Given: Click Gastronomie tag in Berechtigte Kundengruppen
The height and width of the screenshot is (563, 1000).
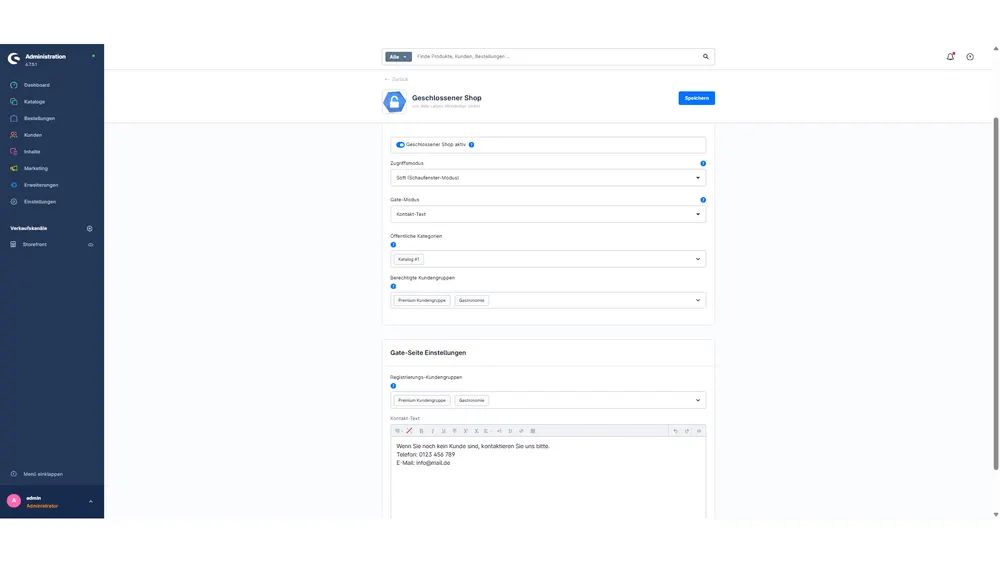Looking at the screenshot, I should point(471,300).
